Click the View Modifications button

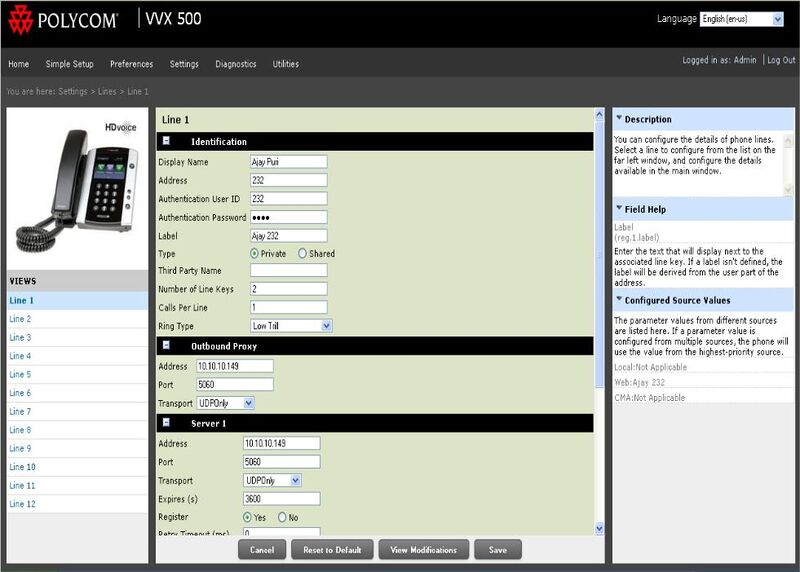423,550
